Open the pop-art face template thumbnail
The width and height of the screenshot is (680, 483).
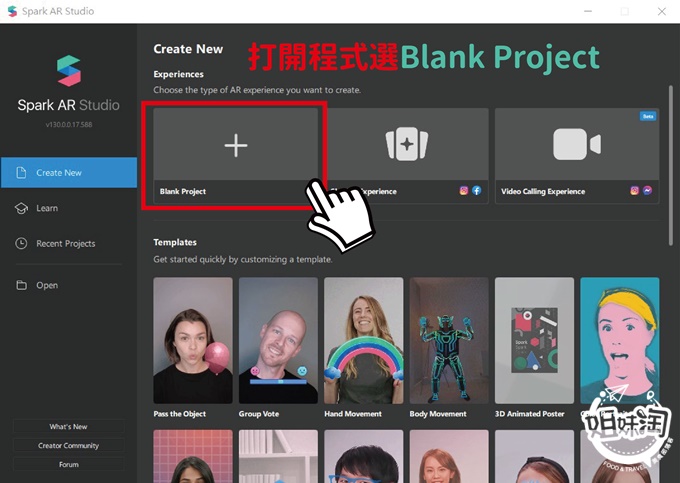[x=620, y=341]
